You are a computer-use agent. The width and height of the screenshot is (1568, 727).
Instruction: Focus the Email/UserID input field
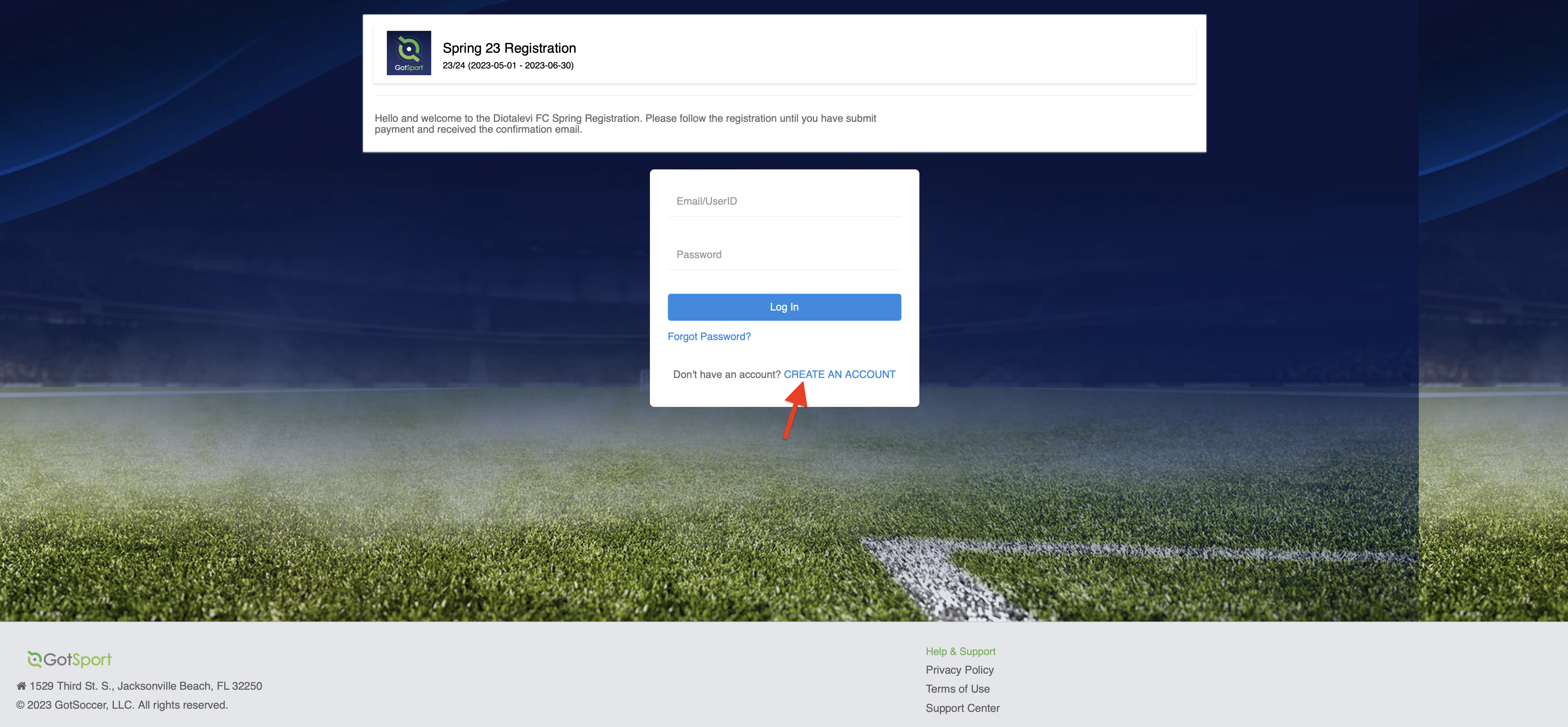pos(784,202)
